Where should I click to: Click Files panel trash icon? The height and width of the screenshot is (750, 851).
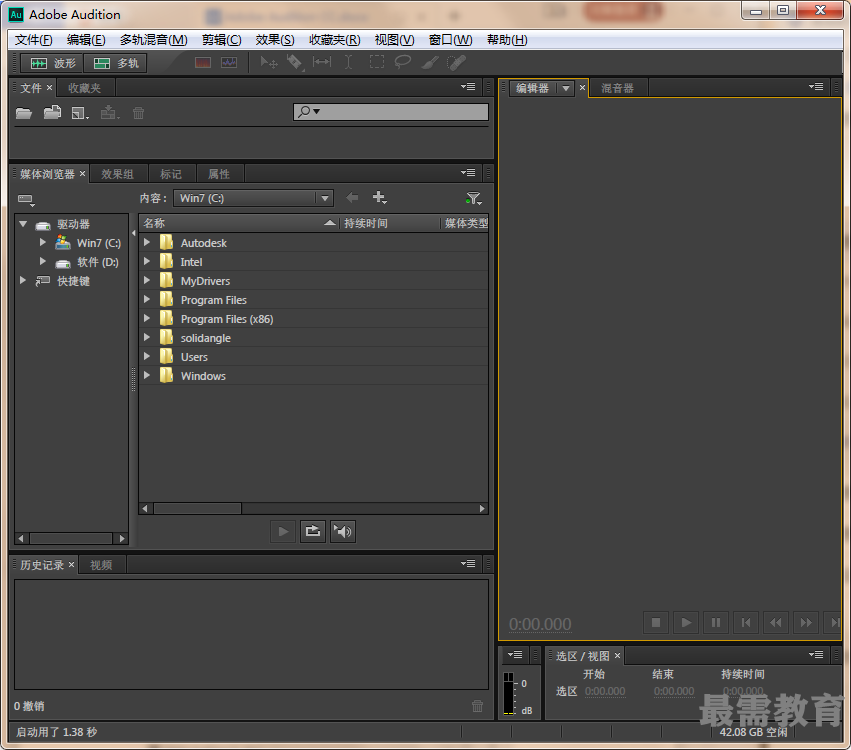138,113
